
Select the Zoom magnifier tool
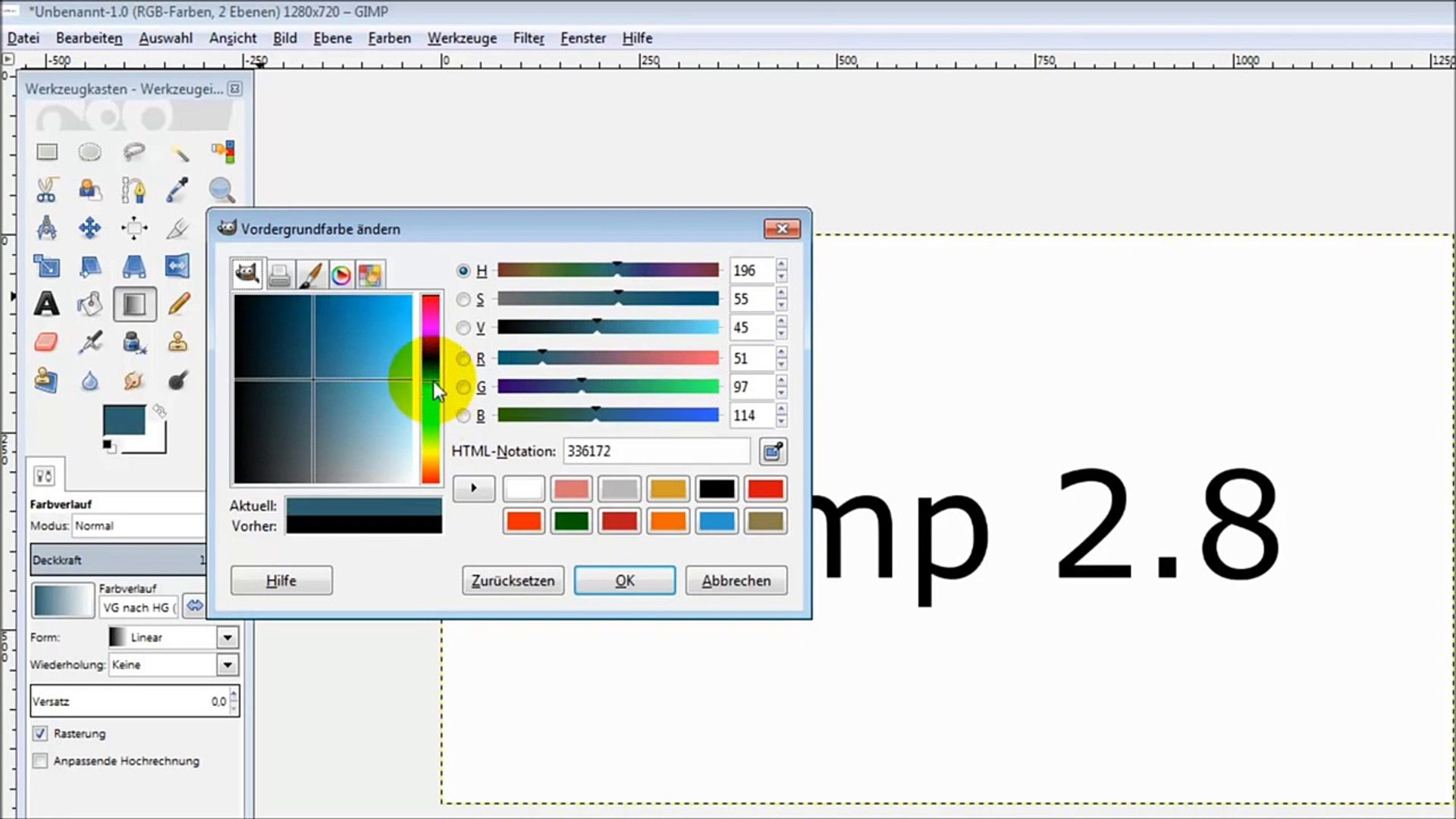223,190
